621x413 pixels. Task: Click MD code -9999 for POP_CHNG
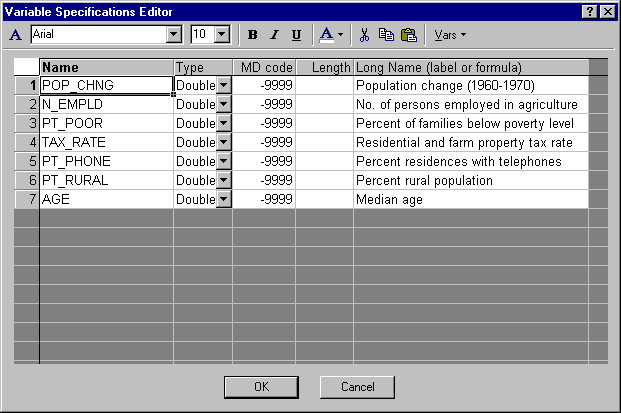tap(264, 85)
